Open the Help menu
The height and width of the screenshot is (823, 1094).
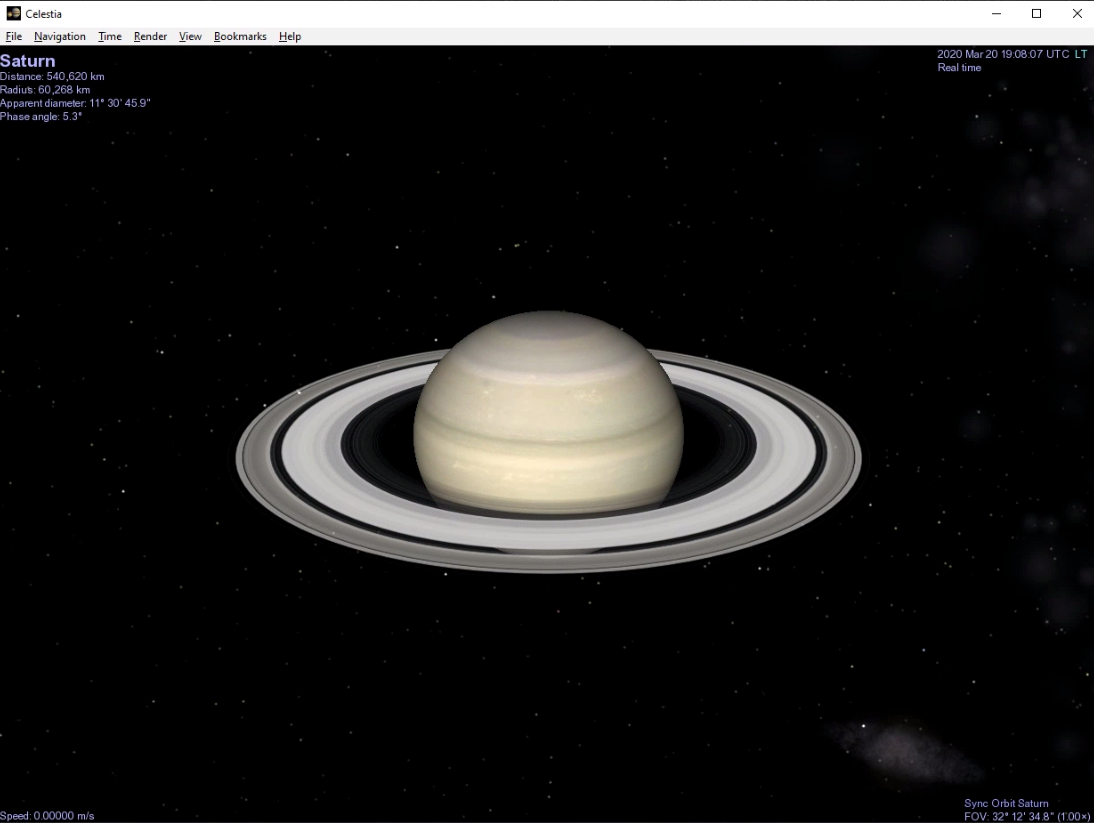coord(290,36)
